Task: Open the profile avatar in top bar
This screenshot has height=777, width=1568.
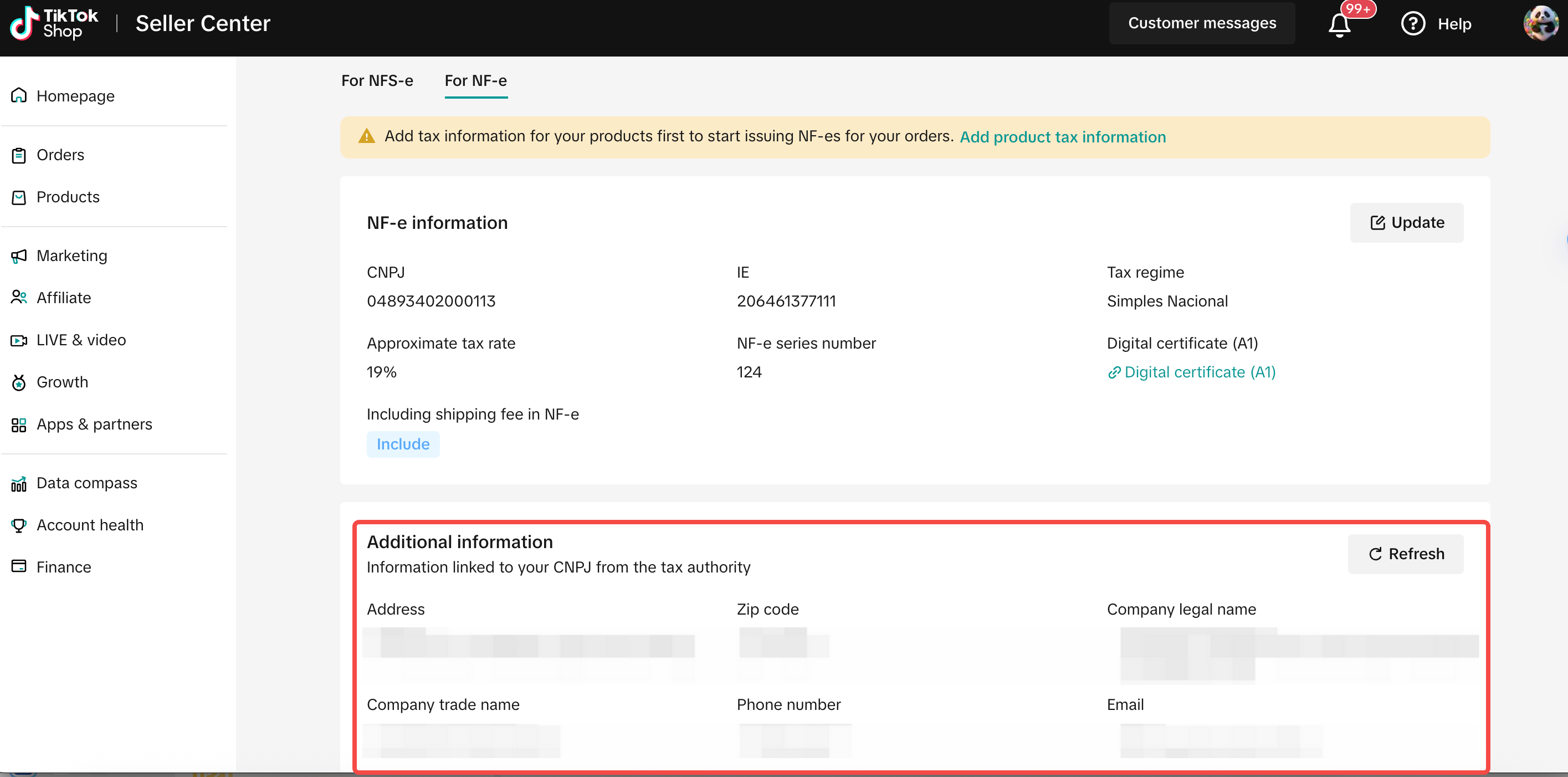Action: click(1540, 23)
